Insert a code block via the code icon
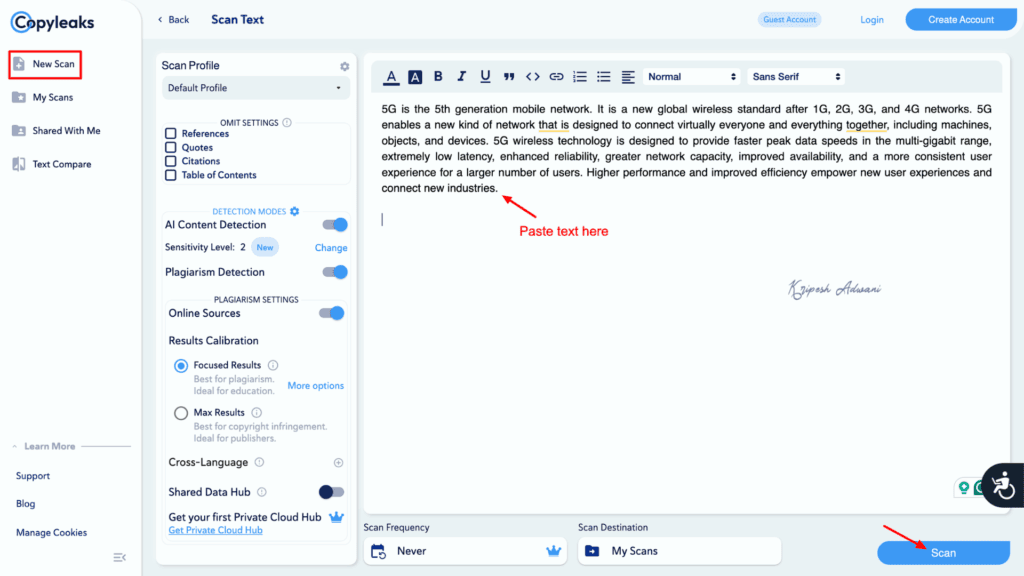Screen dimensions: 1024x576 click(x=532, y=76)
